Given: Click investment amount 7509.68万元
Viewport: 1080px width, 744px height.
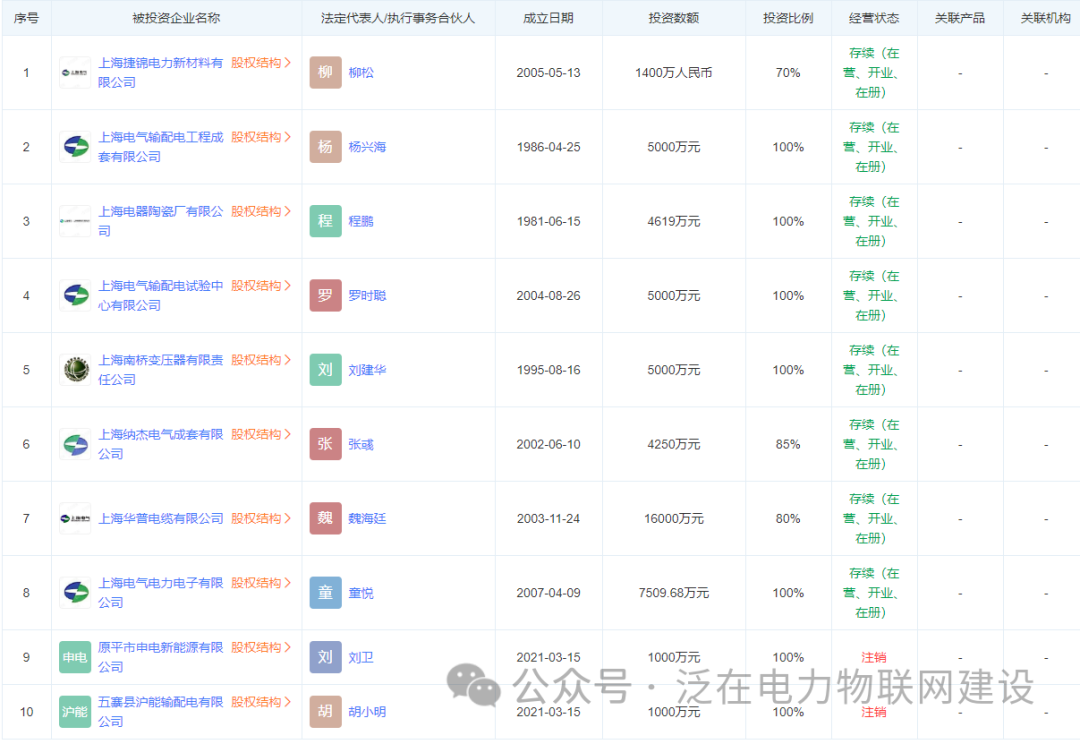Looking at the screenshot, I should pos(674,592).
